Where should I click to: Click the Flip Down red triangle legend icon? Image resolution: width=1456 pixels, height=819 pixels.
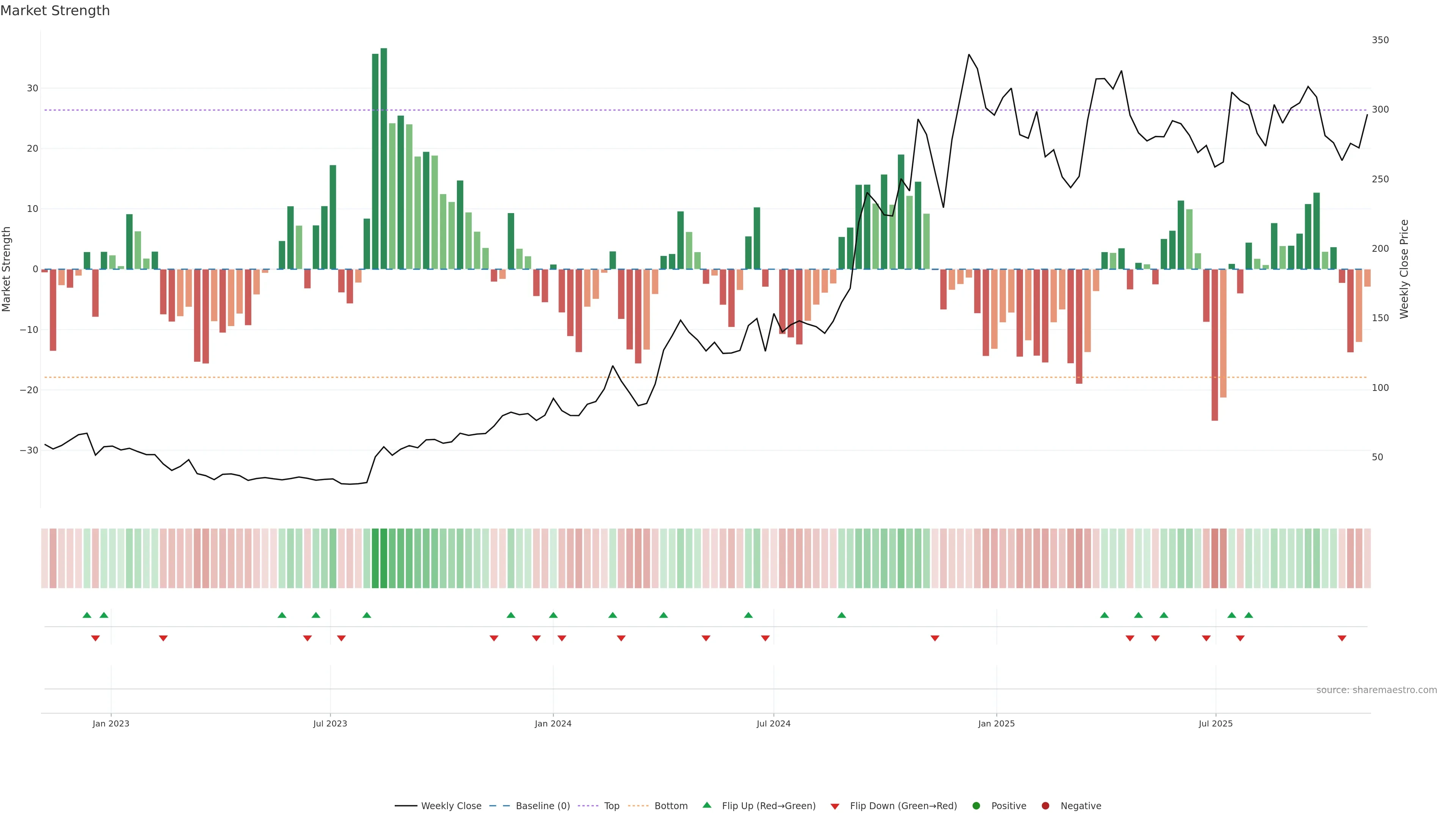(835, 806)
